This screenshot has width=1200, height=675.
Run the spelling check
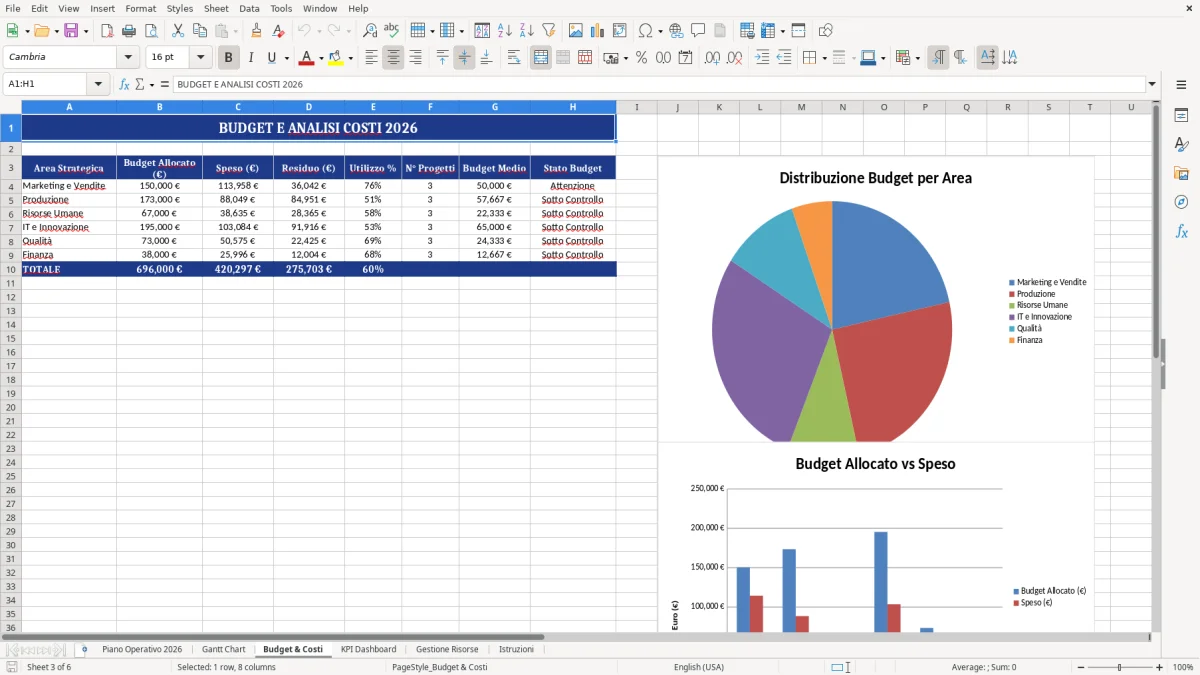392,31
